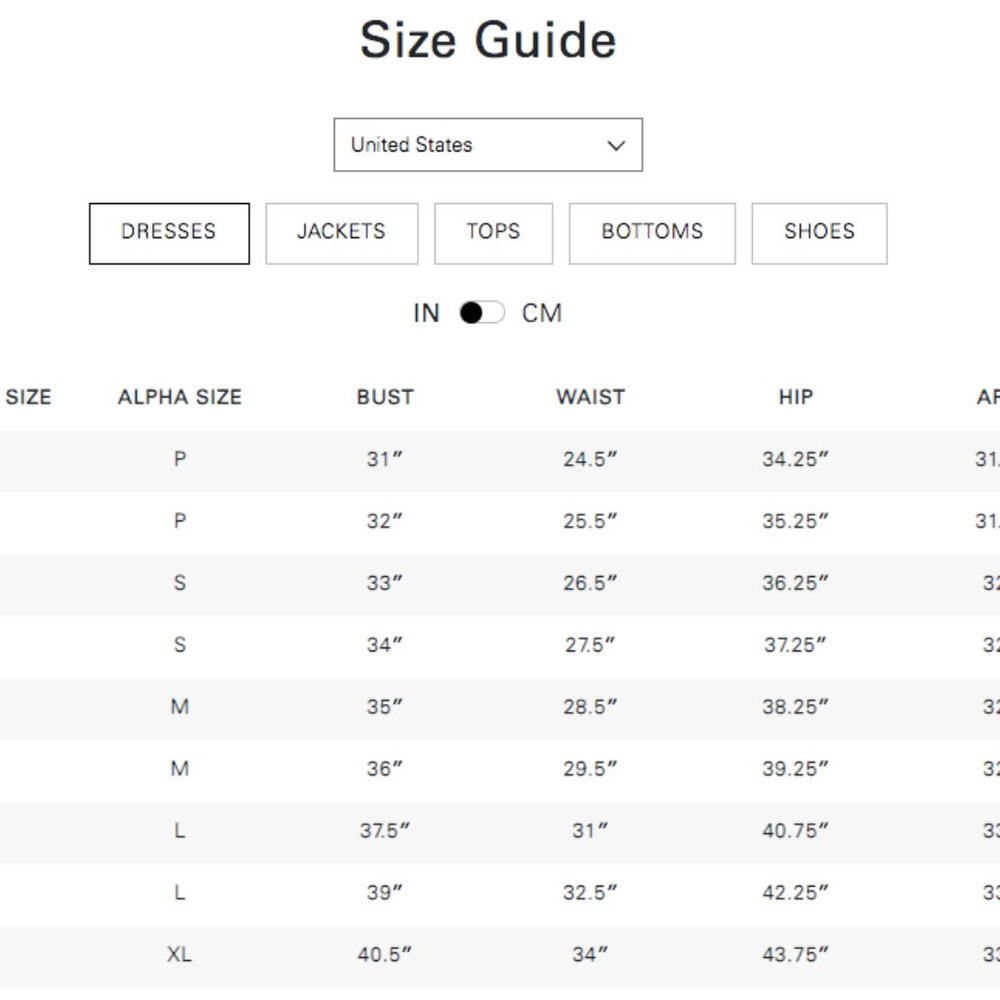The width and height of the screenshot is (1000, 1000).
Task: Select hip value 42.25″
Action: point(795,892)
